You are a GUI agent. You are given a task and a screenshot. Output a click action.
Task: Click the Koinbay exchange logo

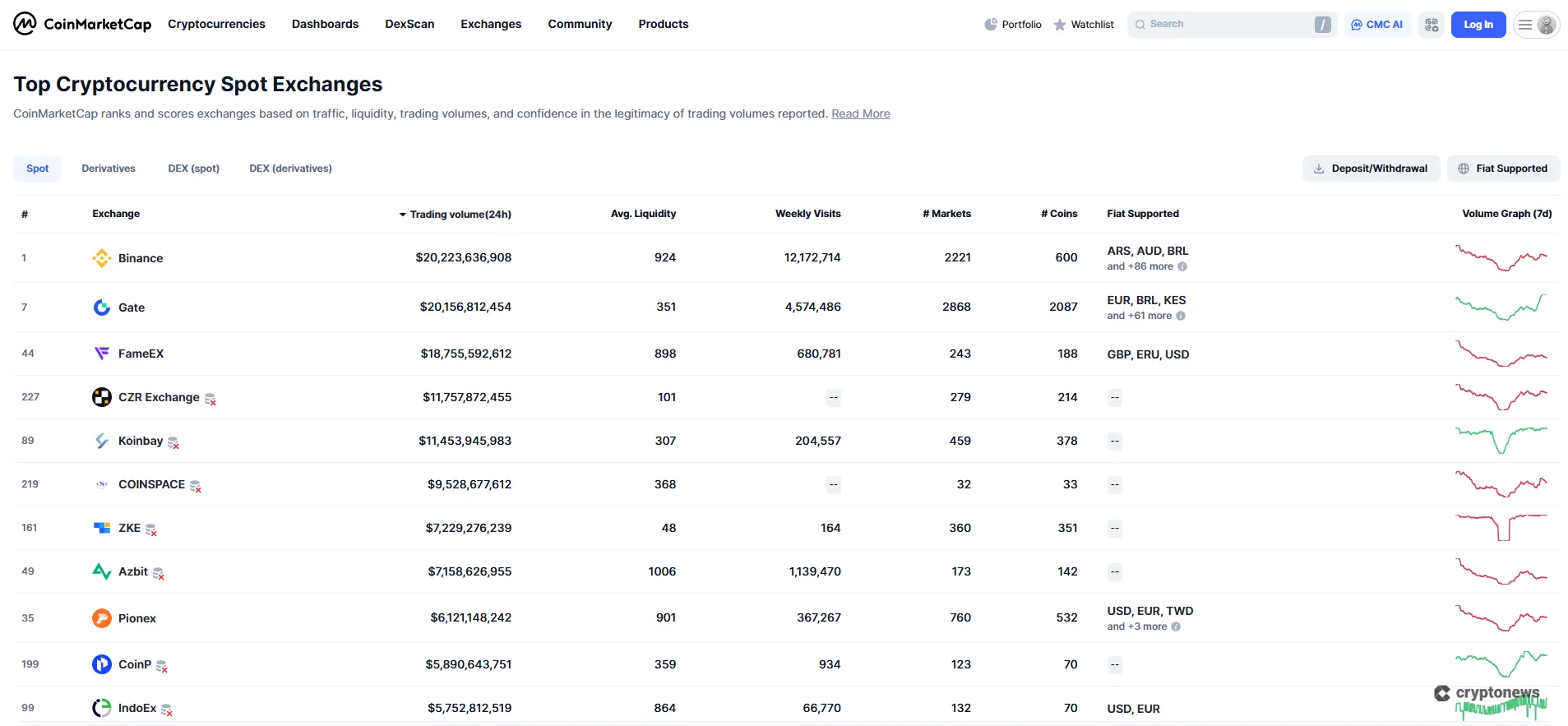pos(102,441)
